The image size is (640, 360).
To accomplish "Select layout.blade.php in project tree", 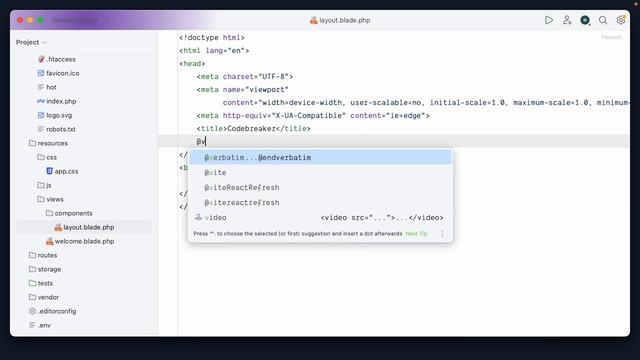I will point(84,227).
